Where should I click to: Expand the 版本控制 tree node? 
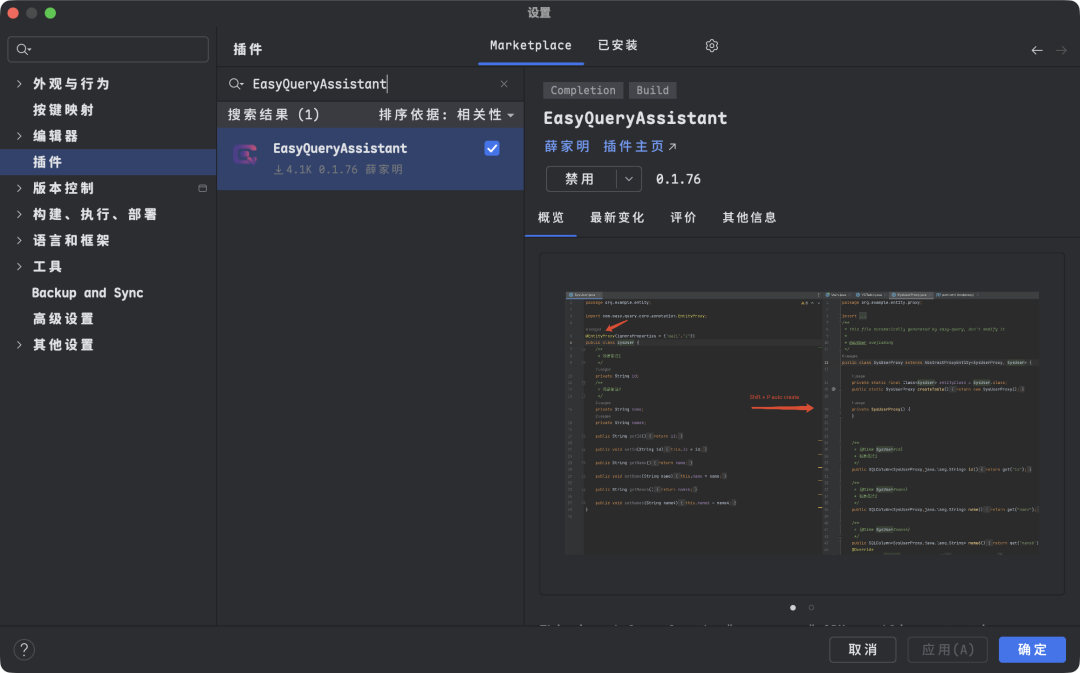[19, 188]
